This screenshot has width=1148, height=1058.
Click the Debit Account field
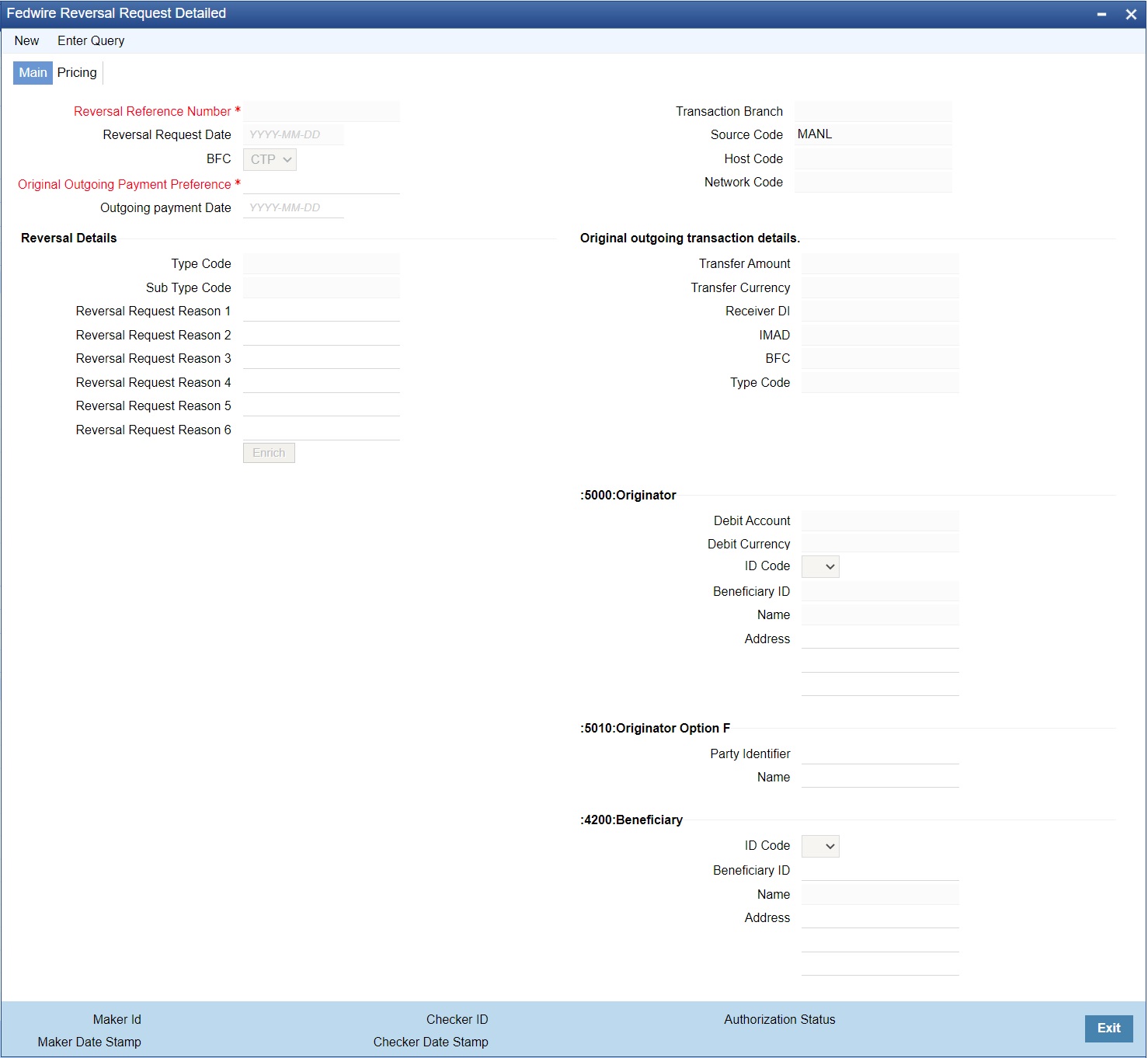[880, 520]
